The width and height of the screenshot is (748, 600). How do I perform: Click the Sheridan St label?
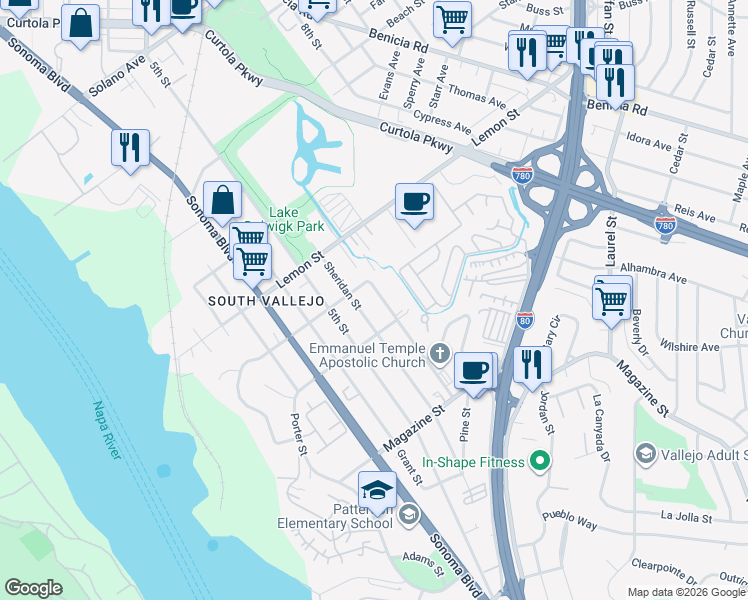[343, 286]
